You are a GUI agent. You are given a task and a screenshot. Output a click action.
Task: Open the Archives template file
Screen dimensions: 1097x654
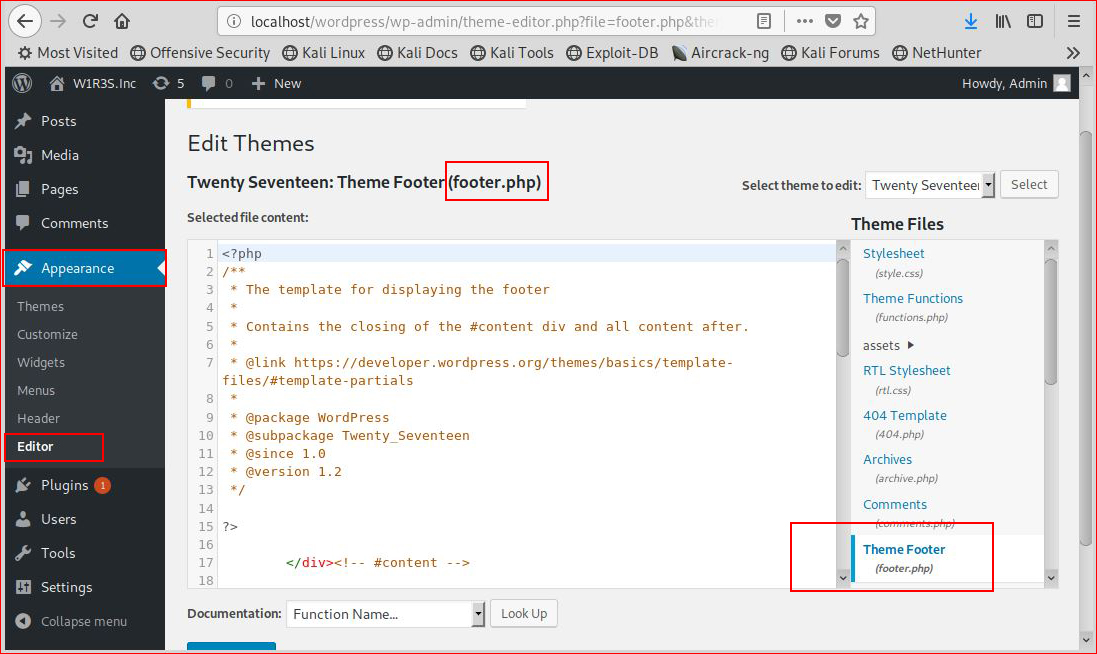click(x=887, y=459)
